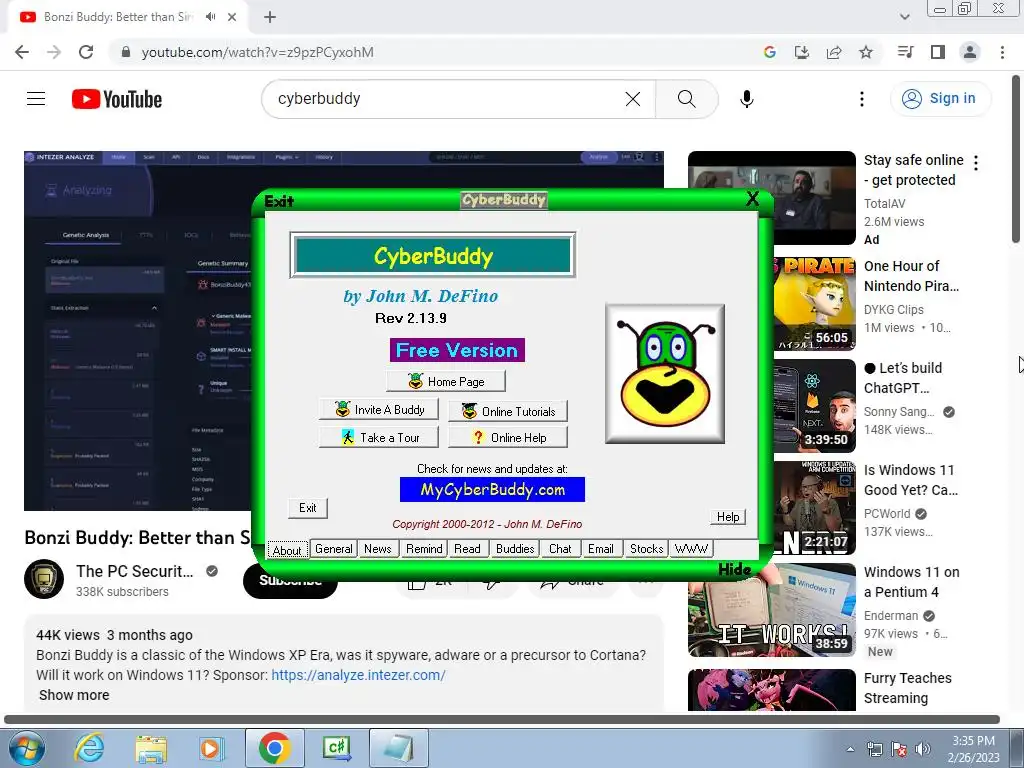
Task: Switch to the General tab
Action: click(334, 549)
